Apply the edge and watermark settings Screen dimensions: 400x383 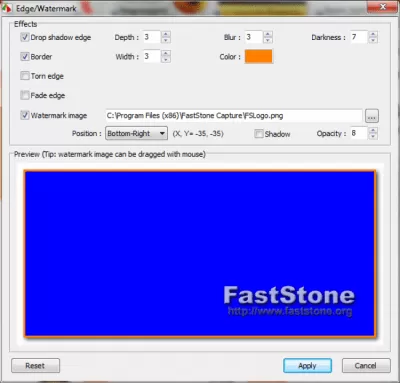[307, 366]
